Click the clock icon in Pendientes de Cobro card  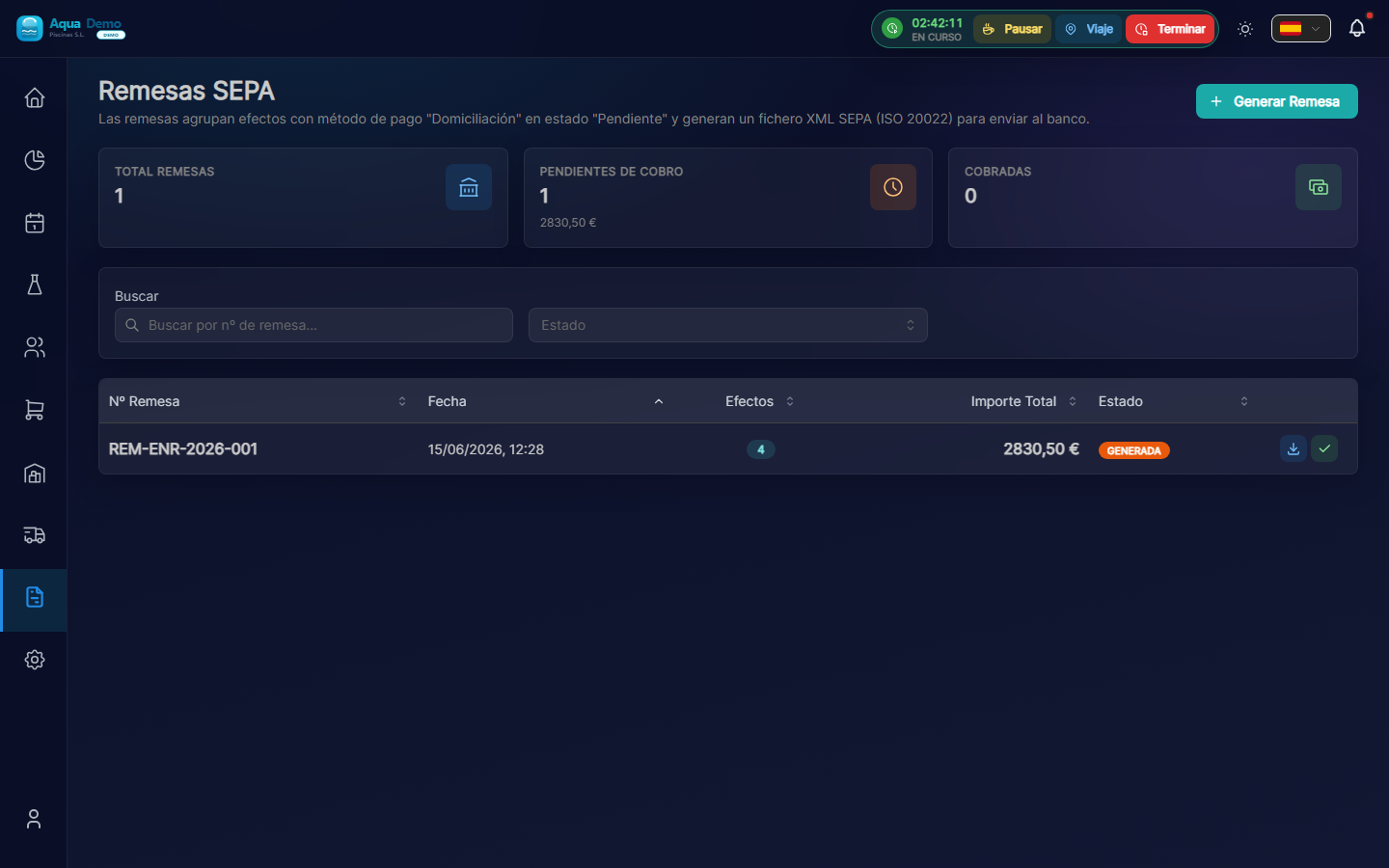[x=893, y=187]
